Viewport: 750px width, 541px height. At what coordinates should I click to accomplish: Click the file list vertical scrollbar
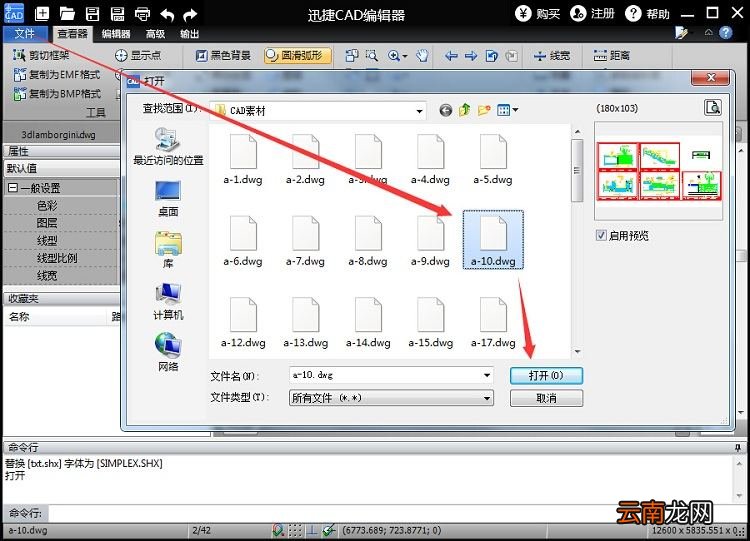tap(577, 241)
